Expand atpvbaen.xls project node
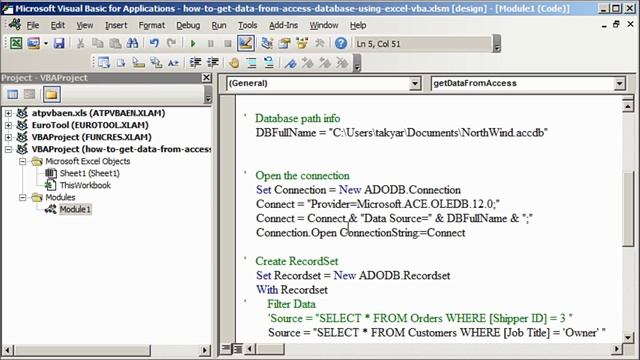 (x=8, y=113)
